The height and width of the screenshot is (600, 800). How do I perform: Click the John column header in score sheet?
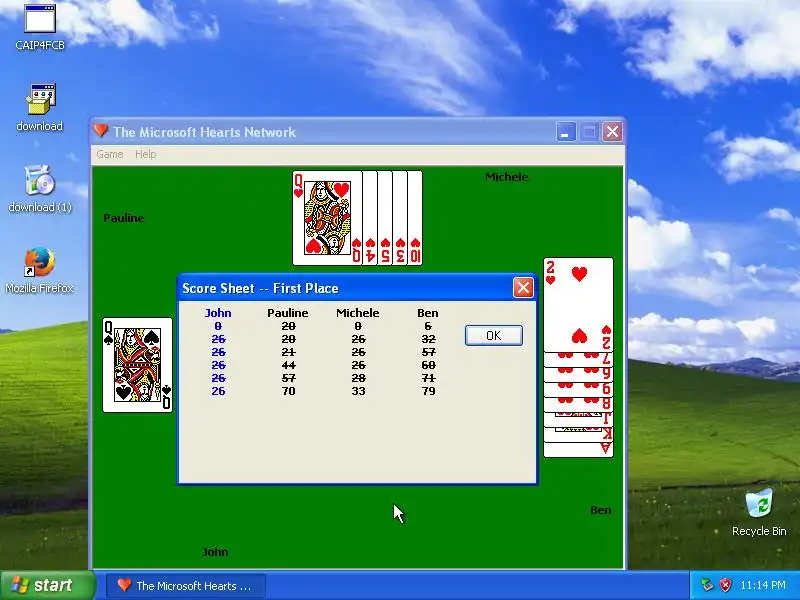click(x=218, y=313)
